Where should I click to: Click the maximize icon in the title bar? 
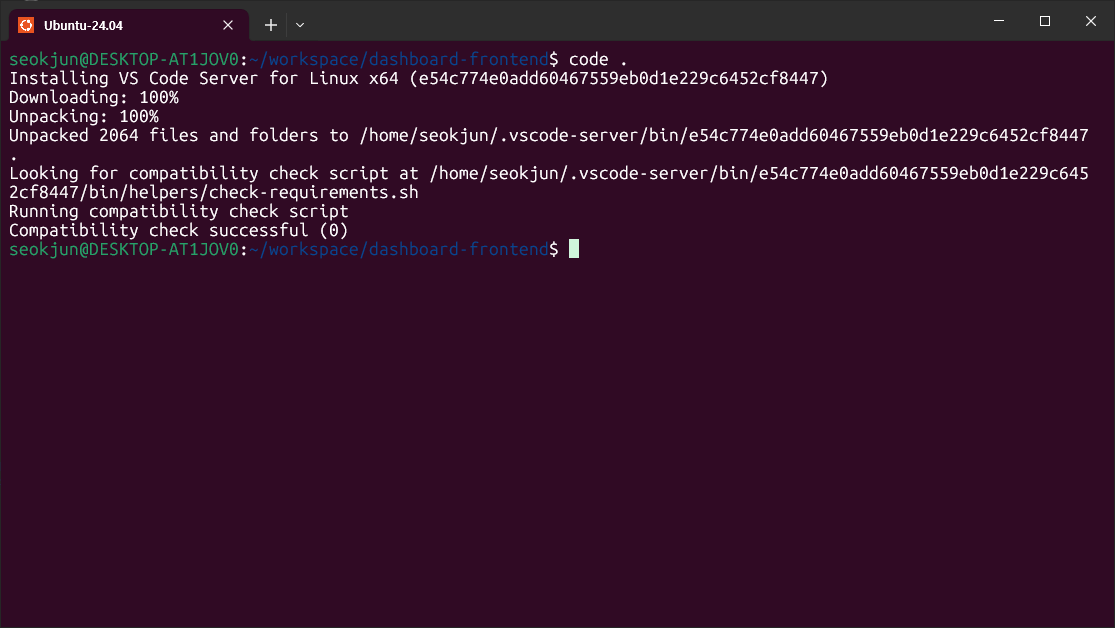pyautogui.click(x=1044, y=20)
